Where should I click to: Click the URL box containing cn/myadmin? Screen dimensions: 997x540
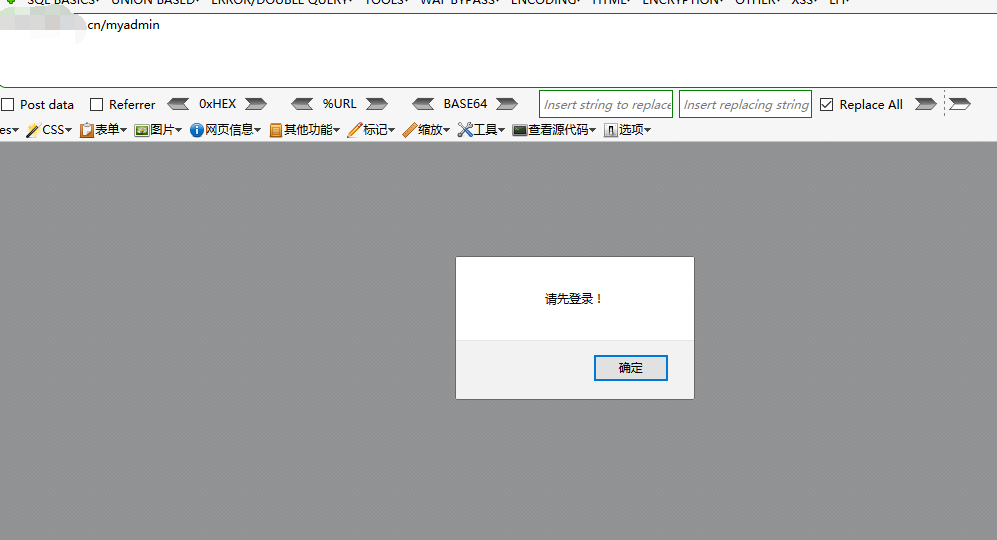(x=498, y=50)
